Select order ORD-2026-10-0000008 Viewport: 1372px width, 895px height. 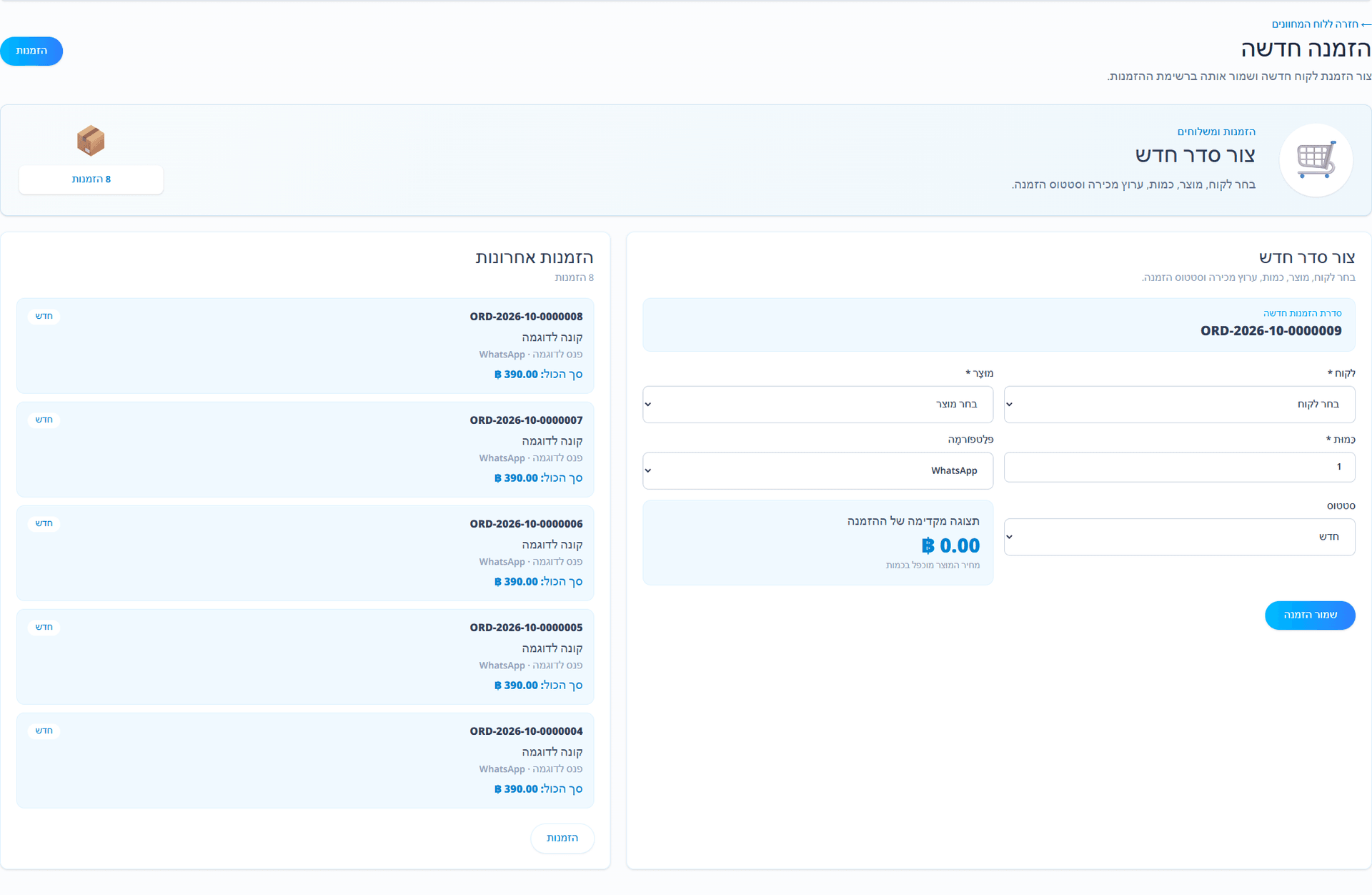coord(305,345)
